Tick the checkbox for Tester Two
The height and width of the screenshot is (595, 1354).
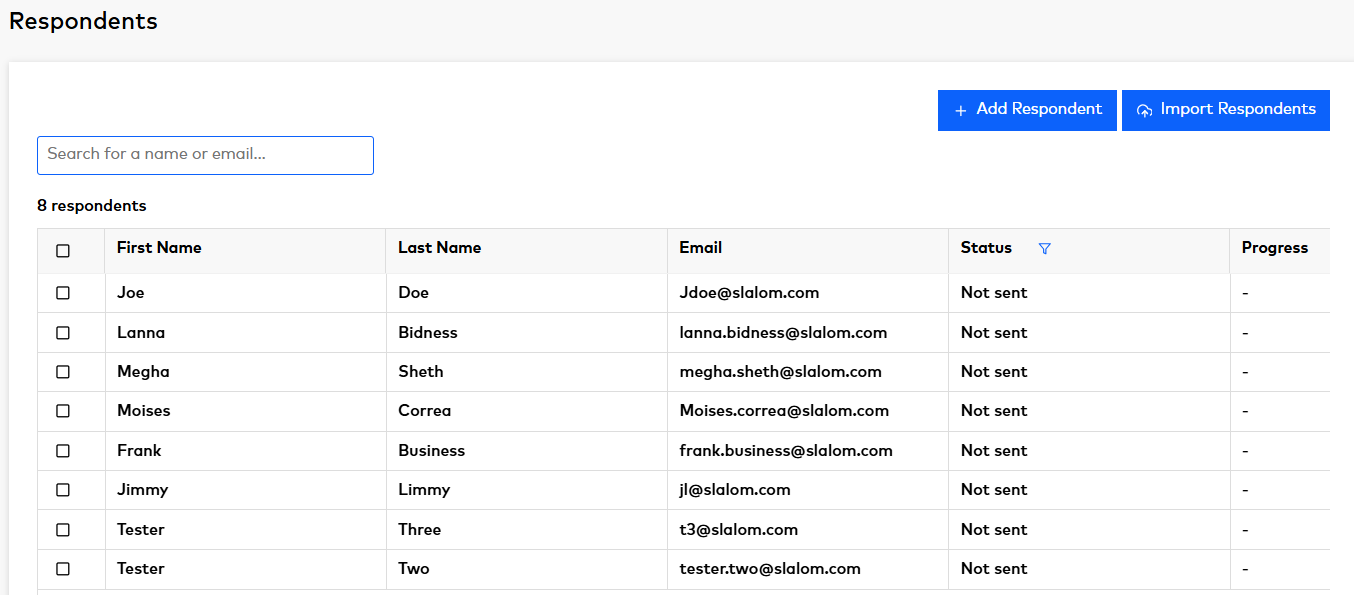pyautogui.click(x=63, y=569)
